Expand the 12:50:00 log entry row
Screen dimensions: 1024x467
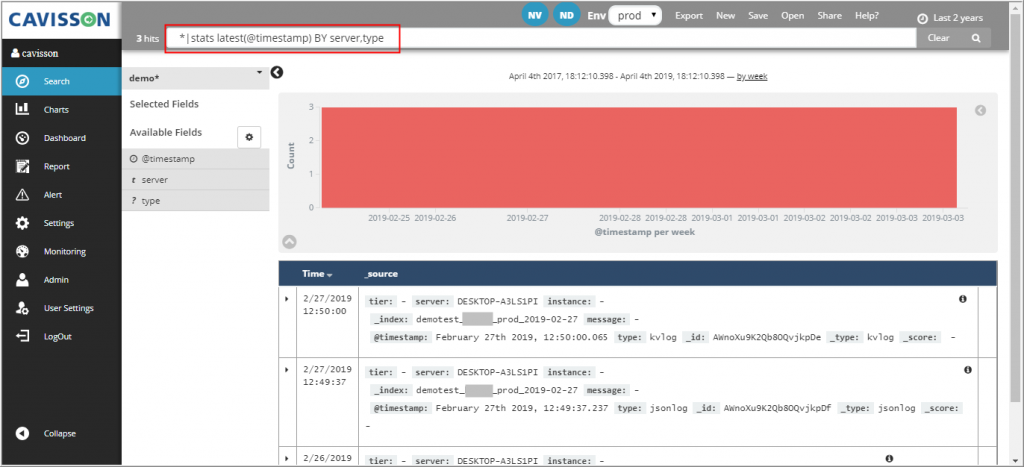(x=287, y=299)
